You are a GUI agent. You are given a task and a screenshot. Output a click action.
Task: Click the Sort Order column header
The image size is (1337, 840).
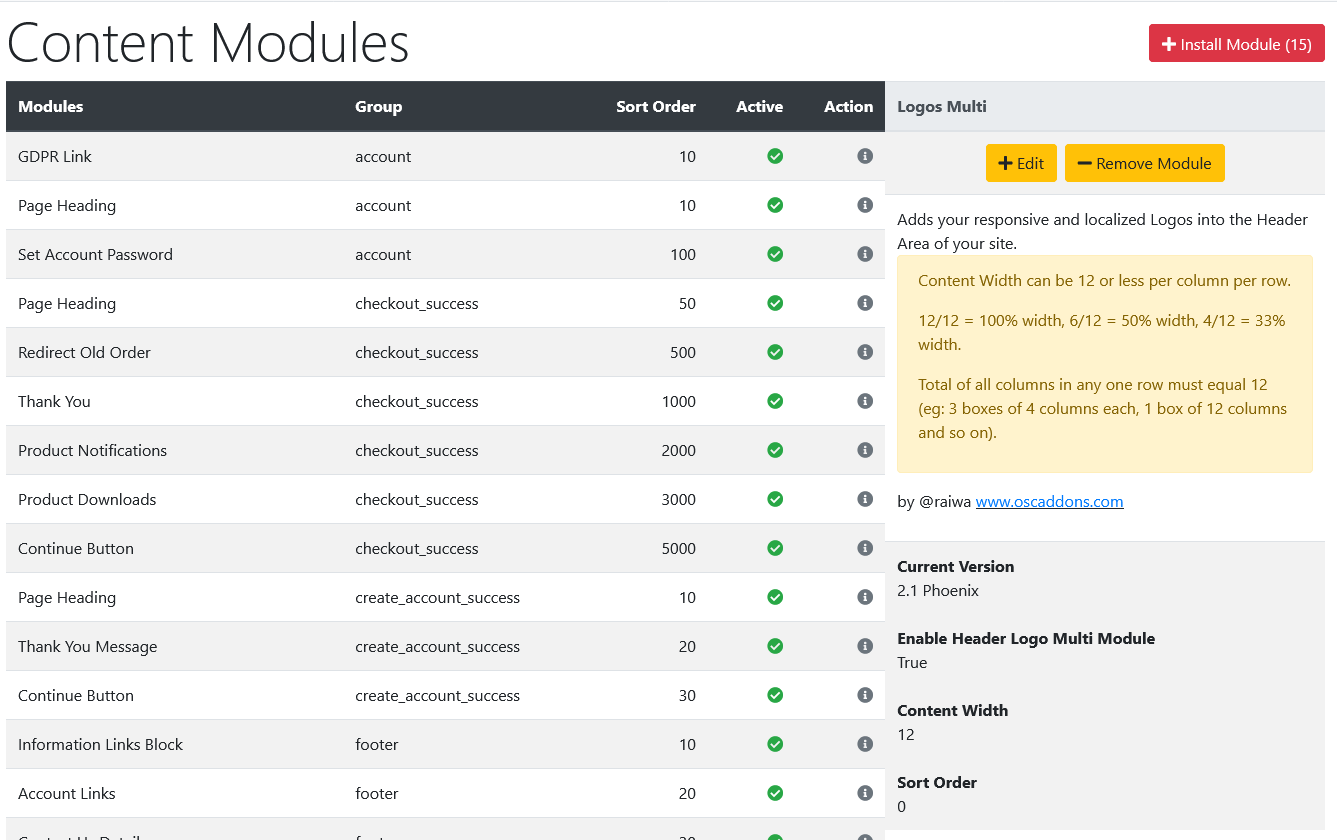[656, 106]
